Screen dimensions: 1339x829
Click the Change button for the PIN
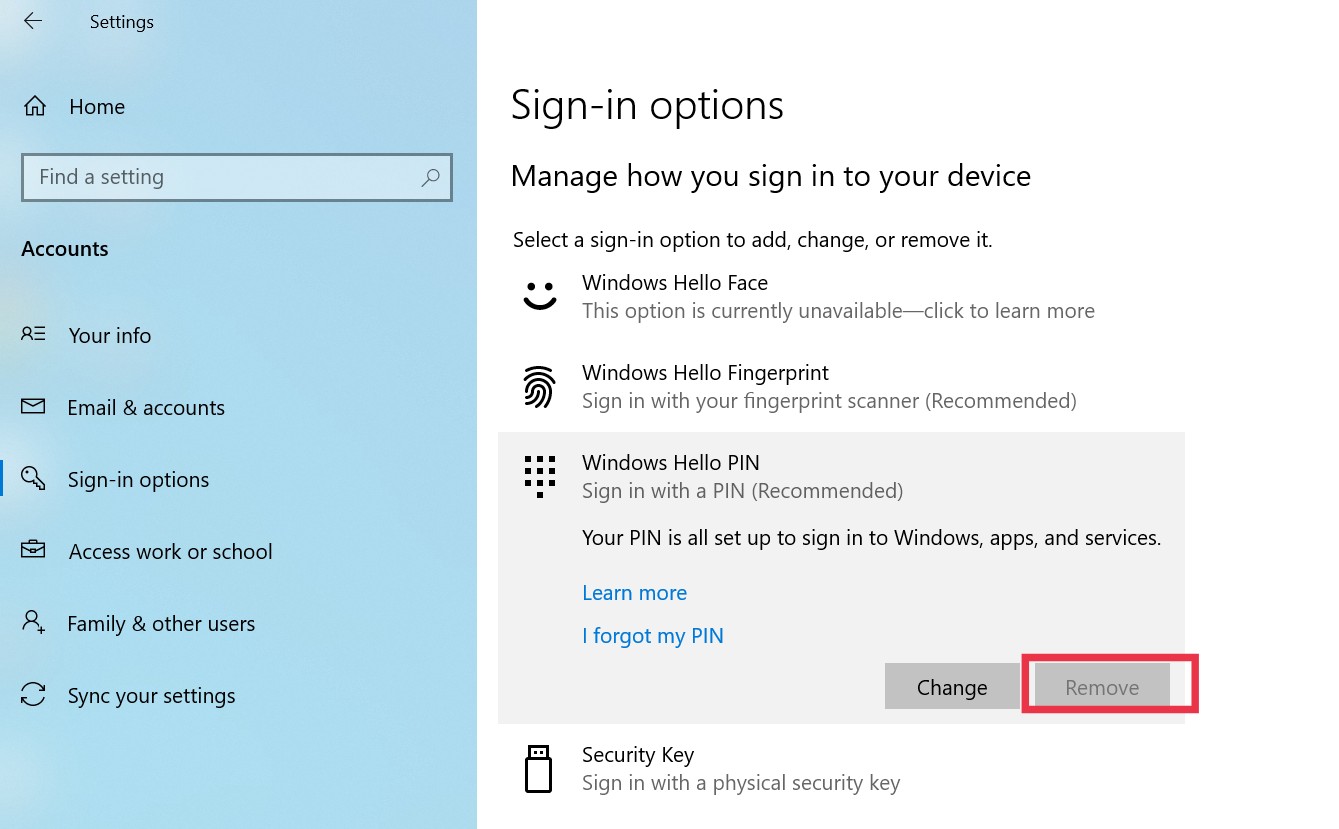tap(951, 686)
